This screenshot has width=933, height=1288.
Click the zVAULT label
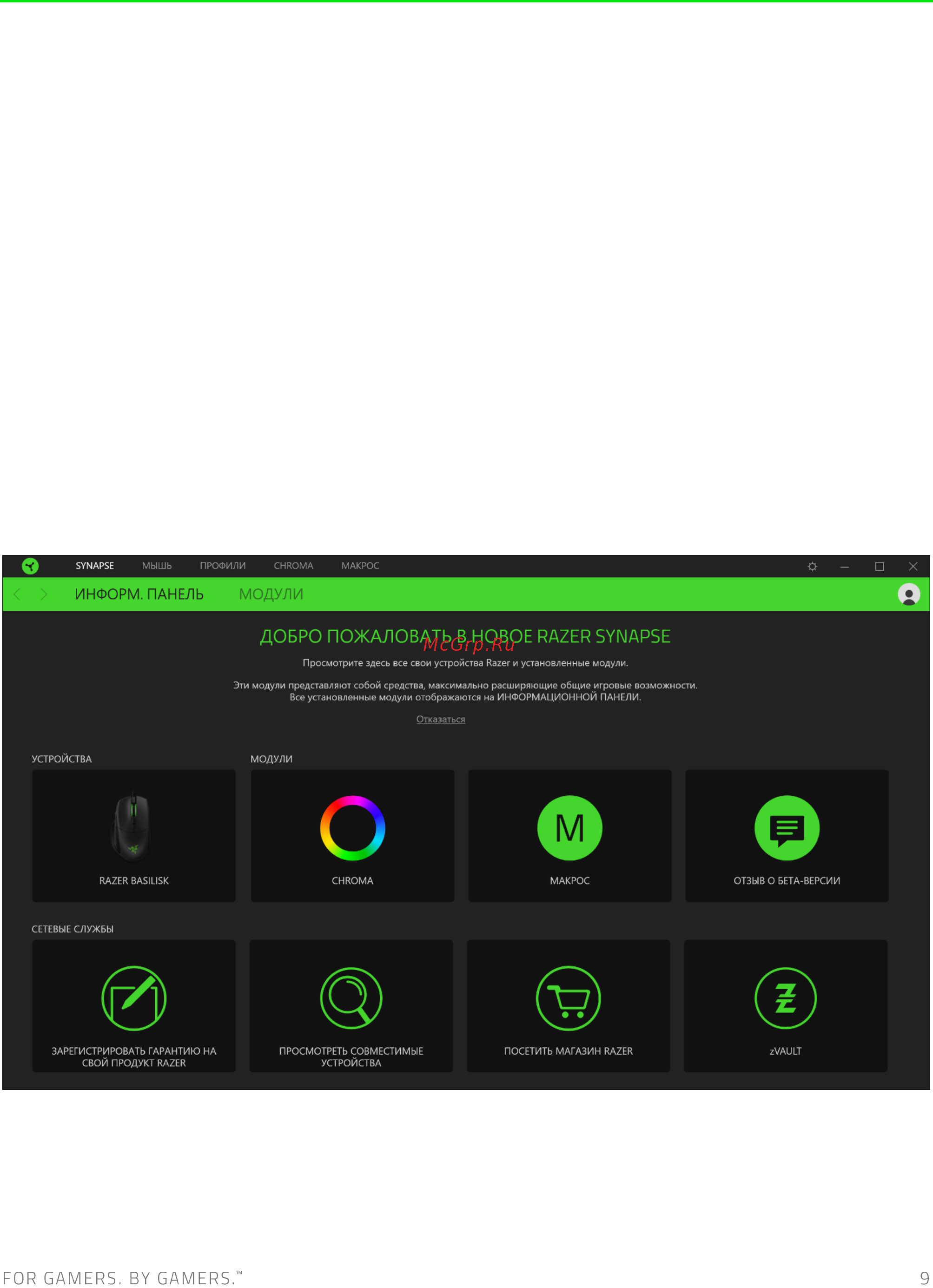785,1050
